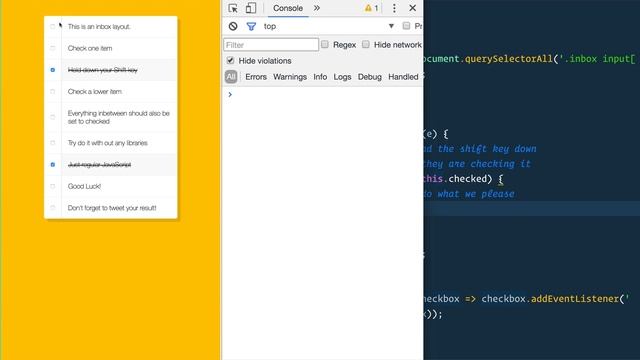Viewport: 640px width, 360px height.
Task: Activate the inspect element picker icon
Action: [233, 8]
